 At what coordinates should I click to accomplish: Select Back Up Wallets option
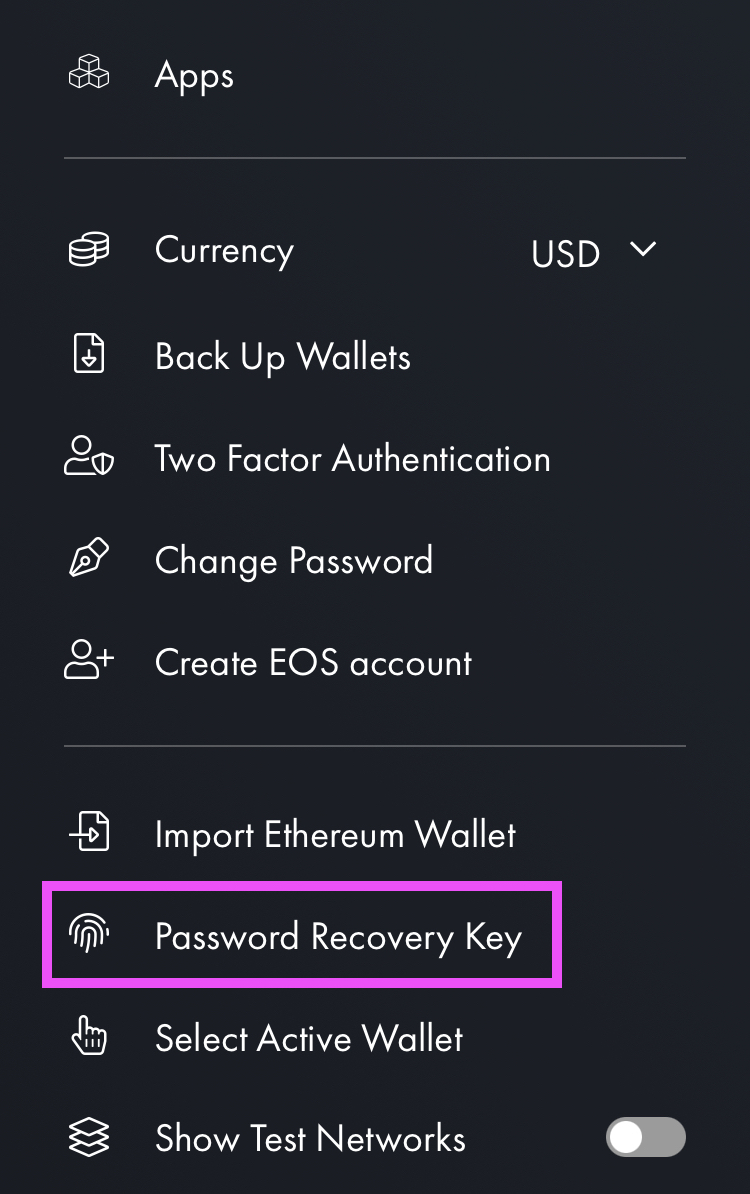375,356
